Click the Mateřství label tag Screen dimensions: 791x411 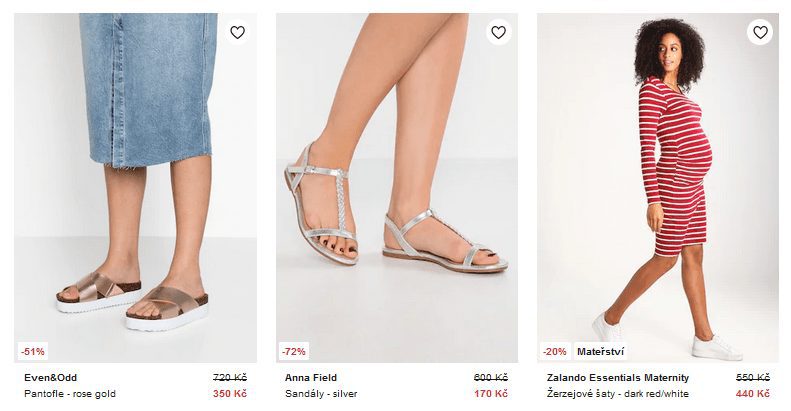(x=600, y=351)
